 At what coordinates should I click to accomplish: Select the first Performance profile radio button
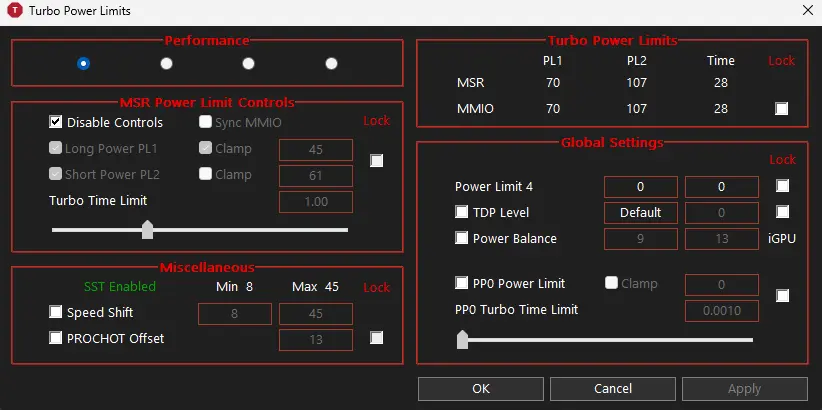pyautogui.click(x=83, y=63)
